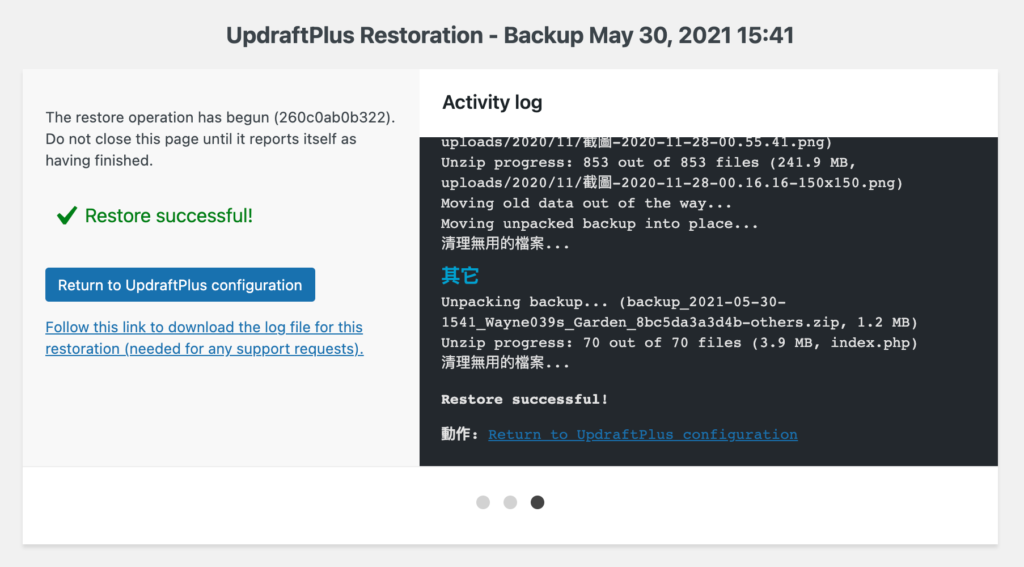Click the Moving unpacked backup into place line
This screenshot has width=1024, height=567.
tap(600, 223)
